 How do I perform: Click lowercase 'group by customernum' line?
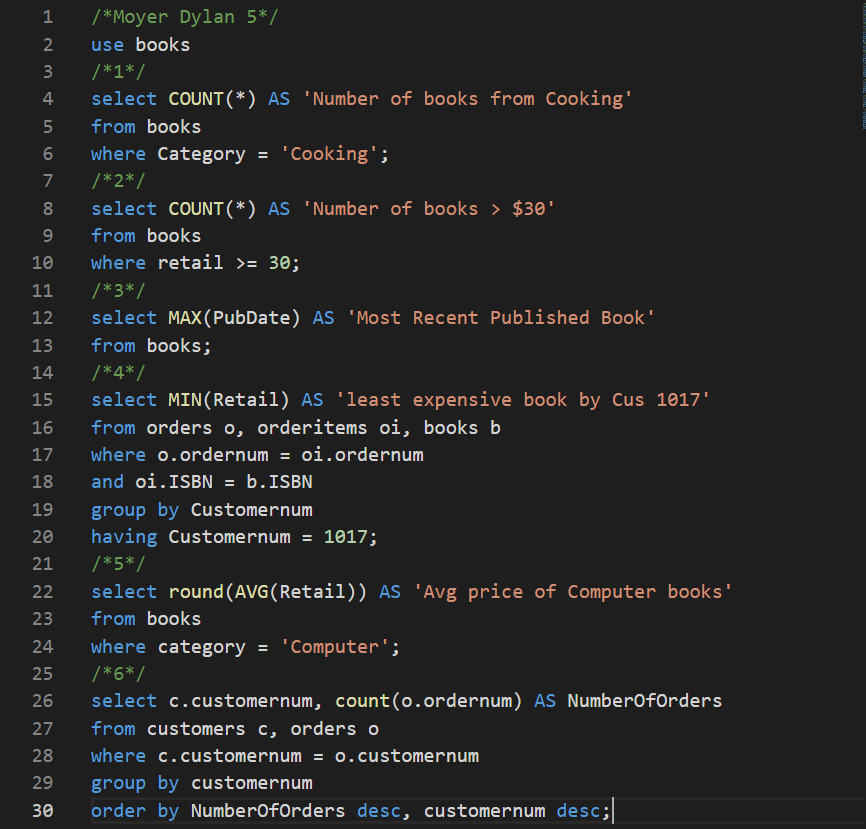(x=202, y=783)
